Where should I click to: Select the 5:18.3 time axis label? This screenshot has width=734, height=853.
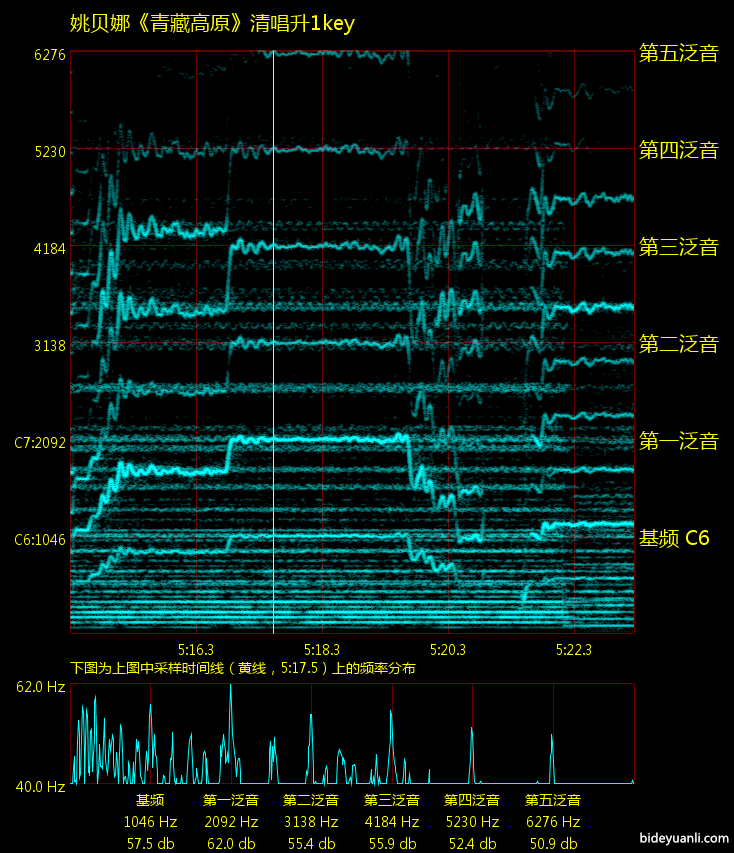(x=322, y=648)
